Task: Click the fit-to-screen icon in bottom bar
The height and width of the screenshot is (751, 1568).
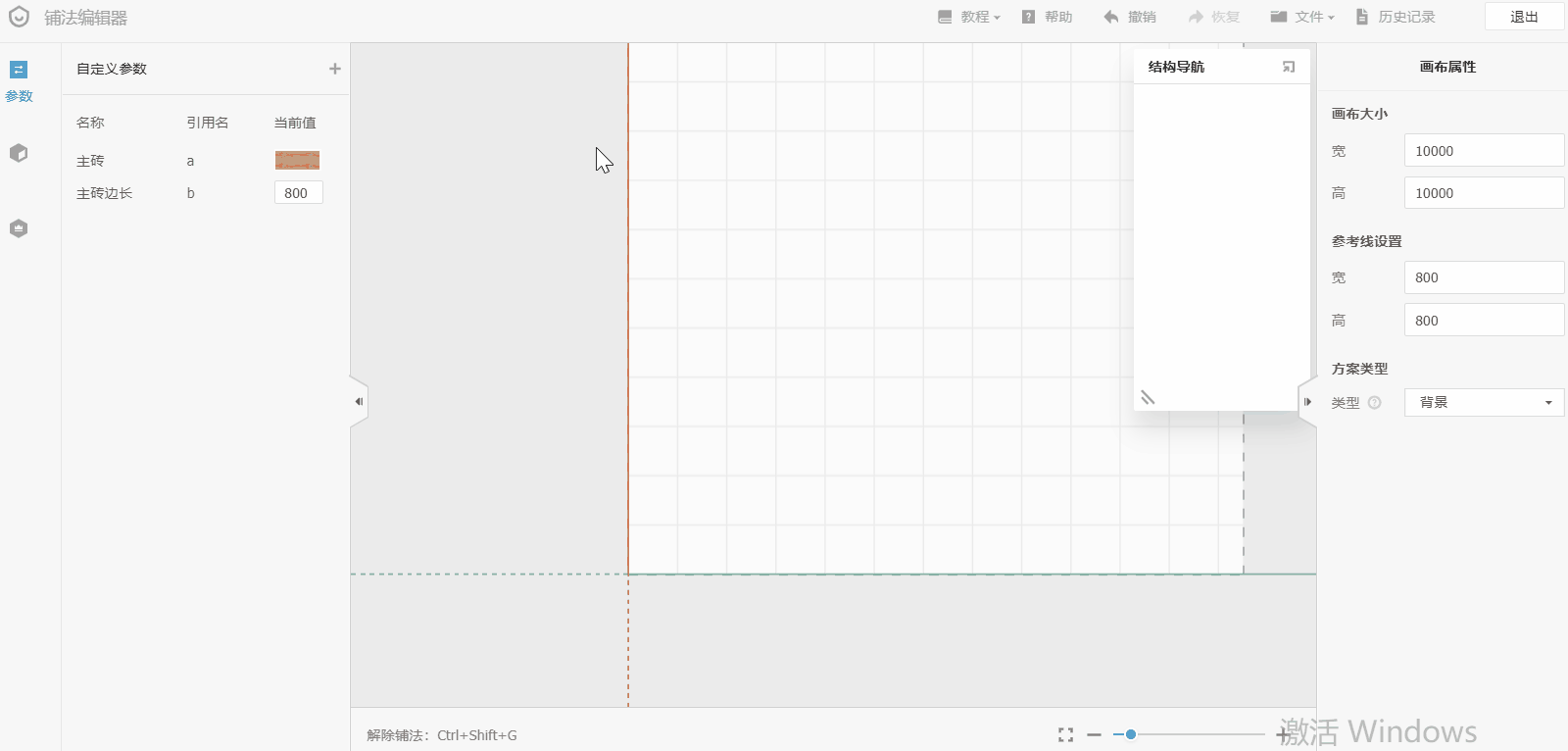Action: (1065, 734)
